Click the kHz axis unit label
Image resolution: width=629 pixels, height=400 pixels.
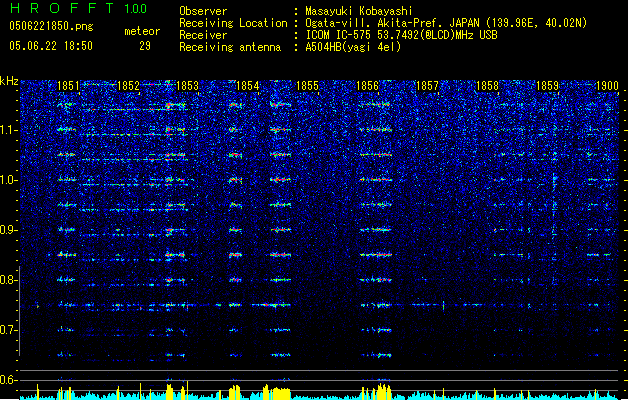[9, 81]
